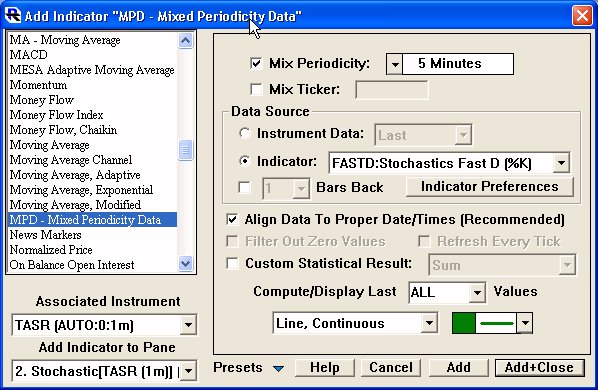Click the Presets label
The image size is (598, 390).
[x=238, y=368]
